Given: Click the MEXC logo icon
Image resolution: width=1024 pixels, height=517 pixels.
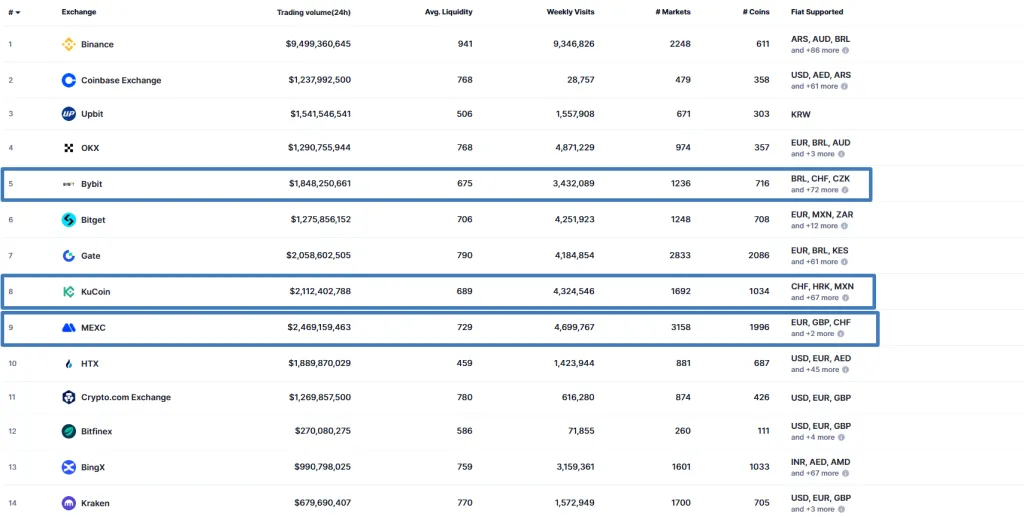Looking at the screenshot, I should pos(69,328).
